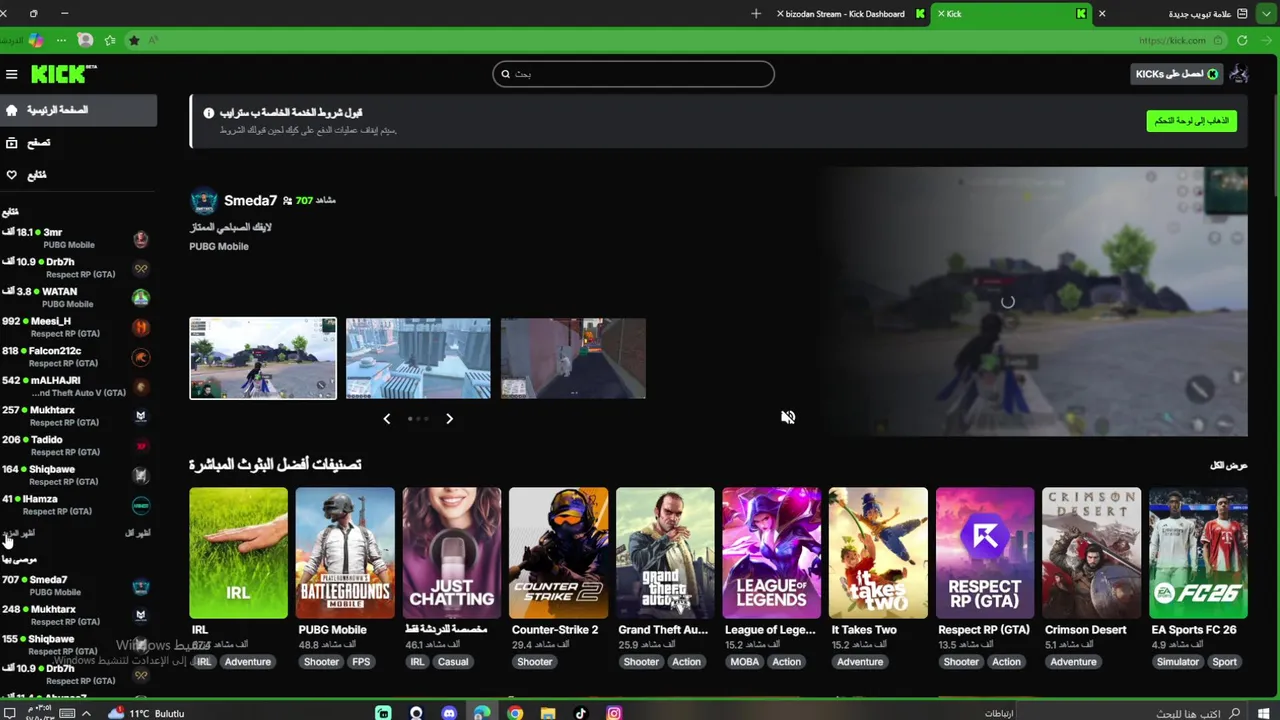Click the green go to dashboard button
The width and height of the screenshot is (1280, 720).
tap(1192, 121)
